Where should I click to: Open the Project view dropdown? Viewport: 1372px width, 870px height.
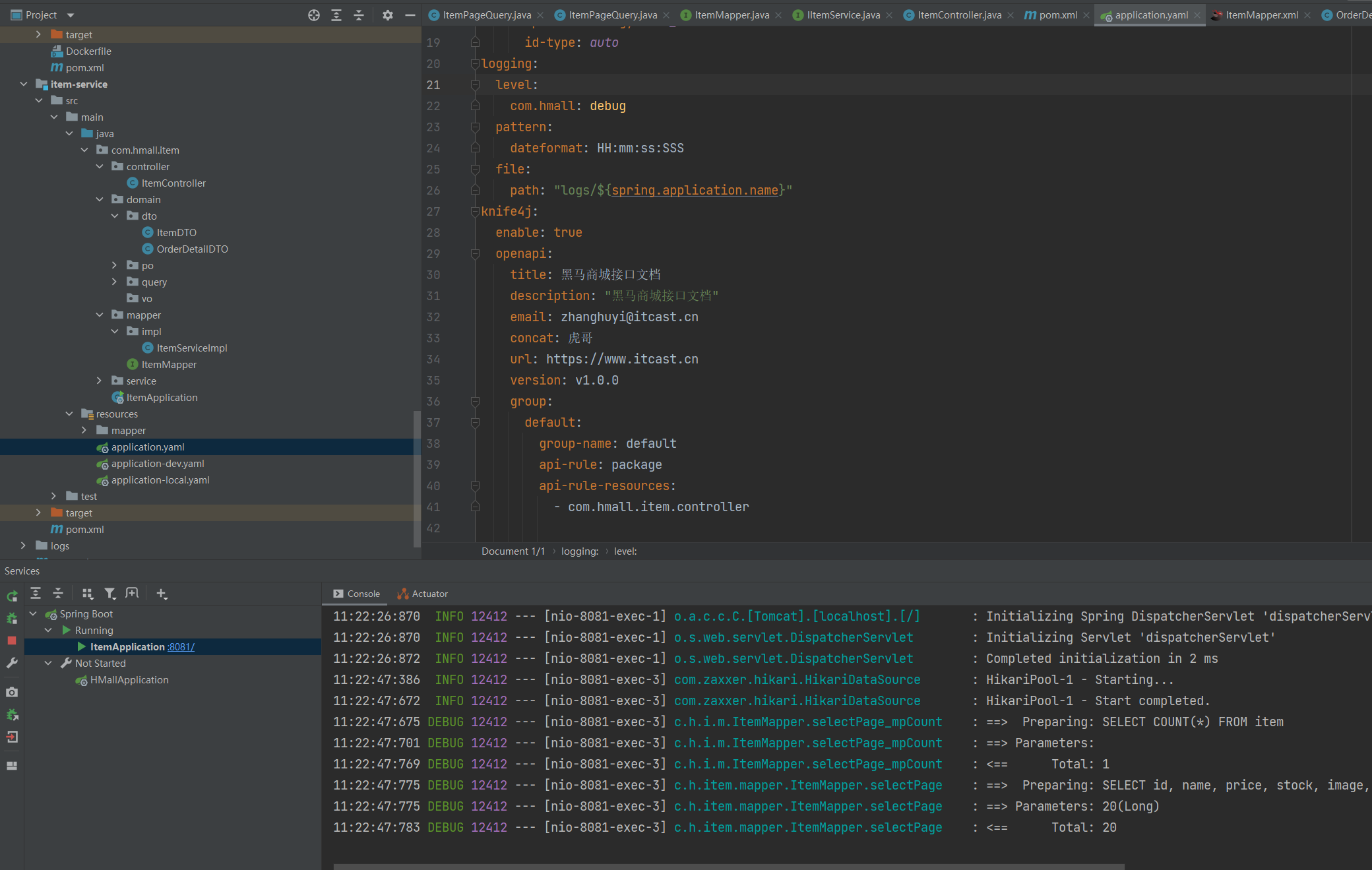click(x=71, y=15)
